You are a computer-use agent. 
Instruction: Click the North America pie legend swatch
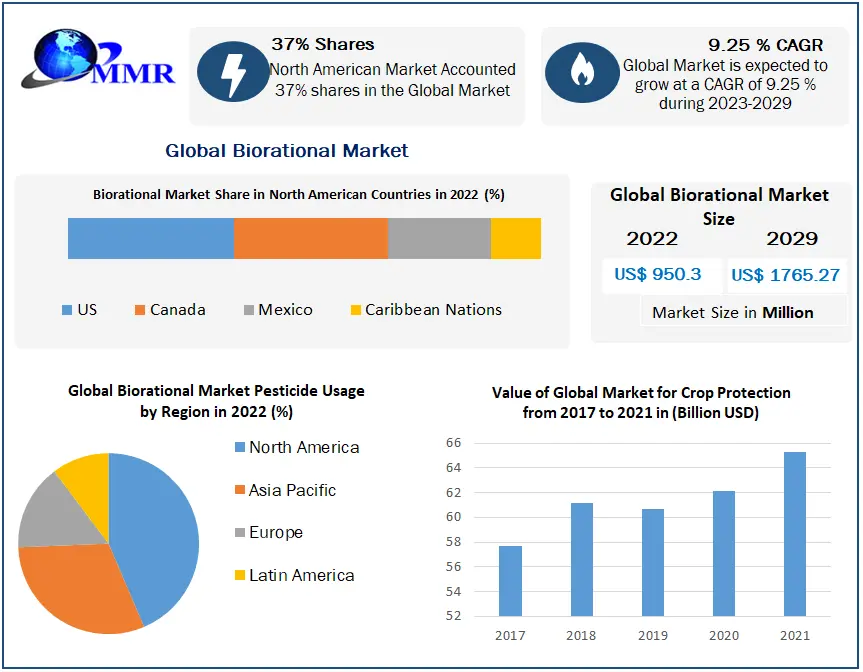click(x=239, y=448)
